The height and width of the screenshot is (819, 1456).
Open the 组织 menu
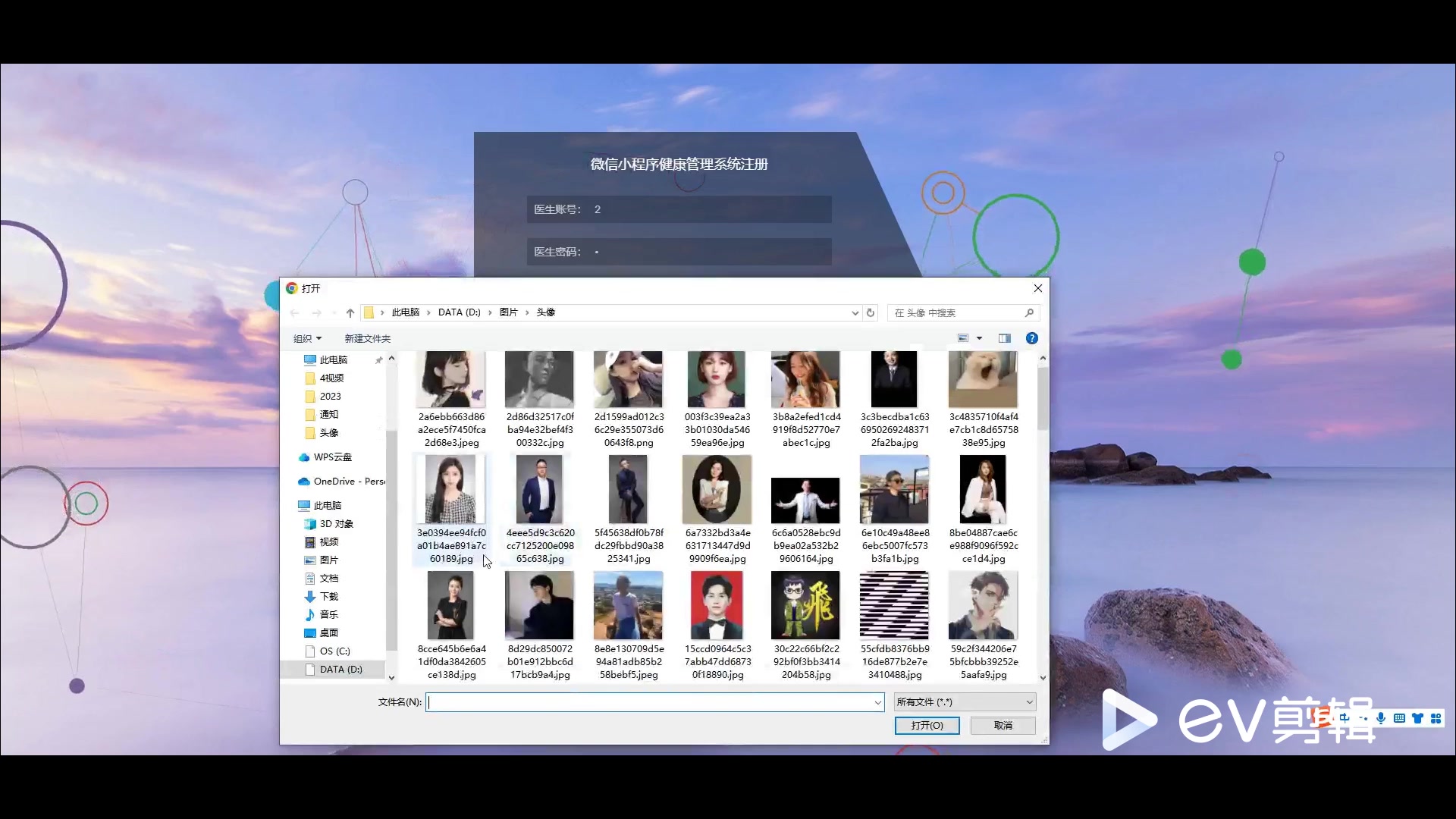pyautogui.click(x=308, y=338)
